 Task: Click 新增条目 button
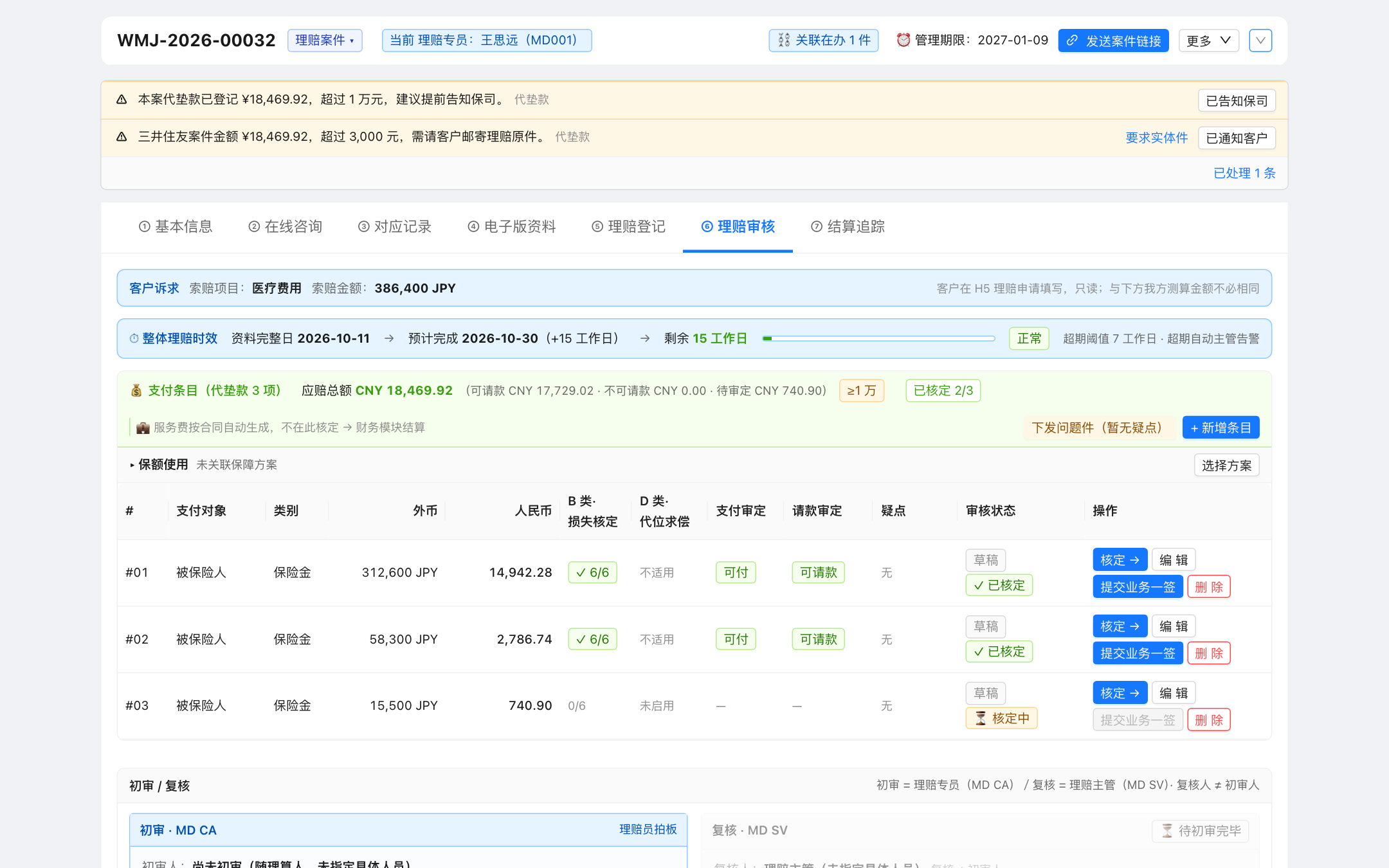coord(1221,428)
